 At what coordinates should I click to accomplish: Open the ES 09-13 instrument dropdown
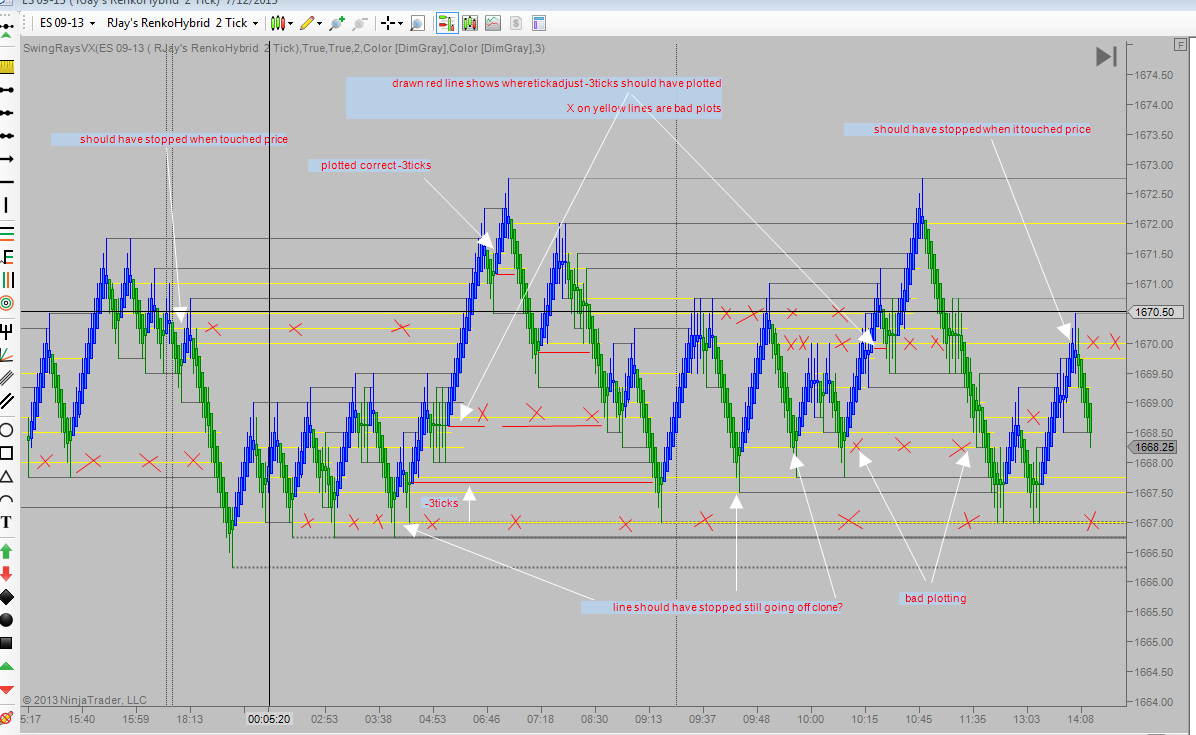67,23
